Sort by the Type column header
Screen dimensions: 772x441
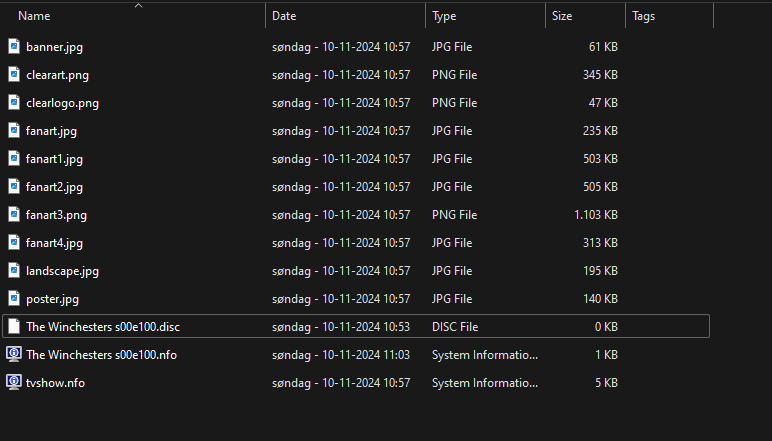click(444, 16)
